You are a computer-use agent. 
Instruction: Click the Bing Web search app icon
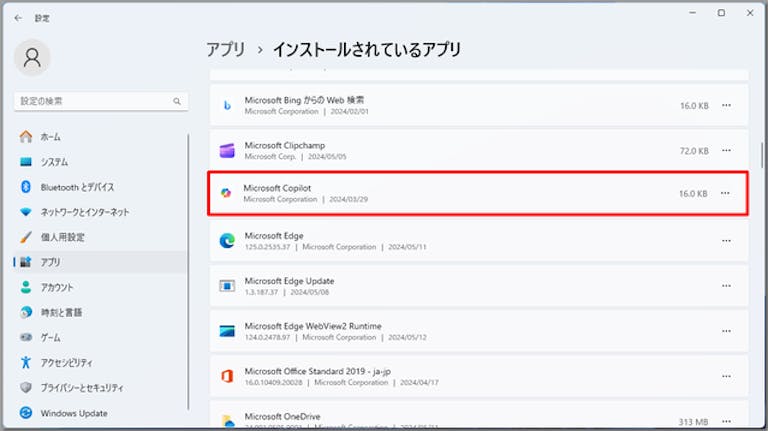click(x=227, y=105)
